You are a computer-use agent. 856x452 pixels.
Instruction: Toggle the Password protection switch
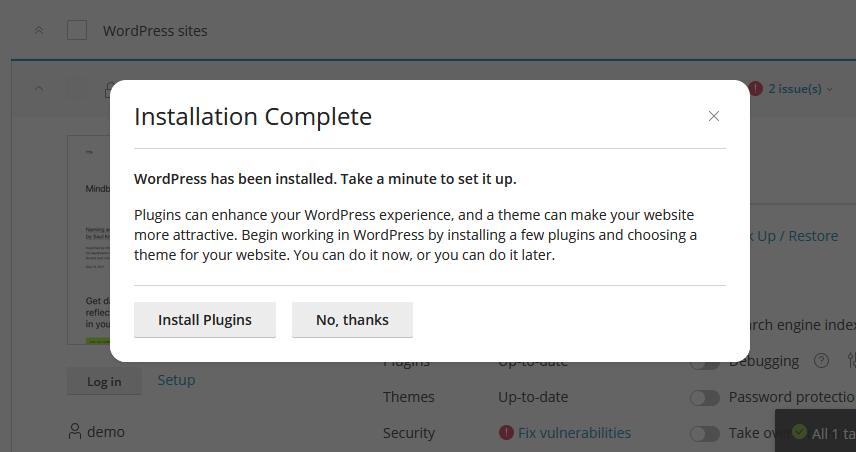705,398
